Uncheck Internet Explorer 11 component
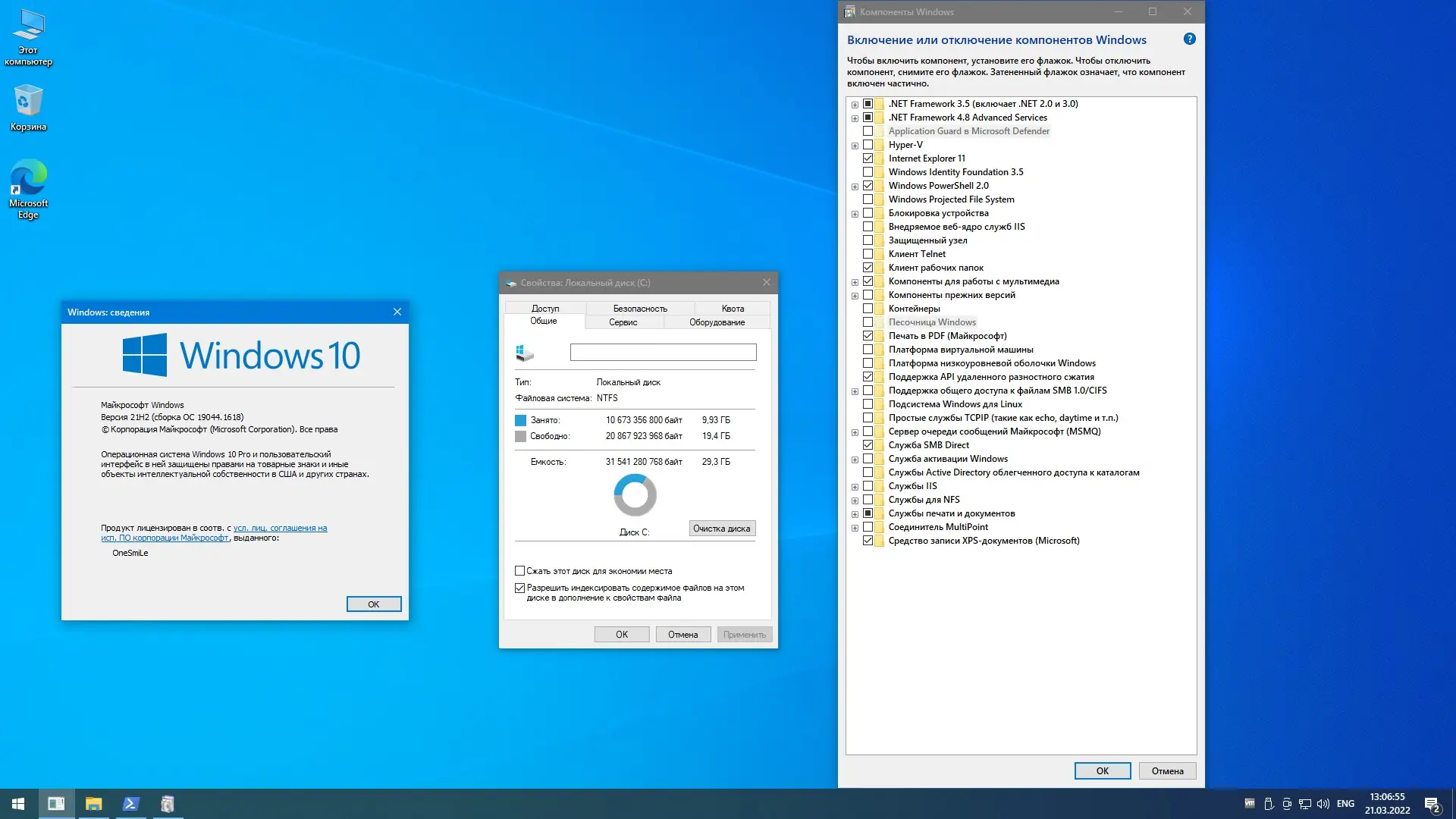This screenshot has height=819, width=1456. point(868,158)
